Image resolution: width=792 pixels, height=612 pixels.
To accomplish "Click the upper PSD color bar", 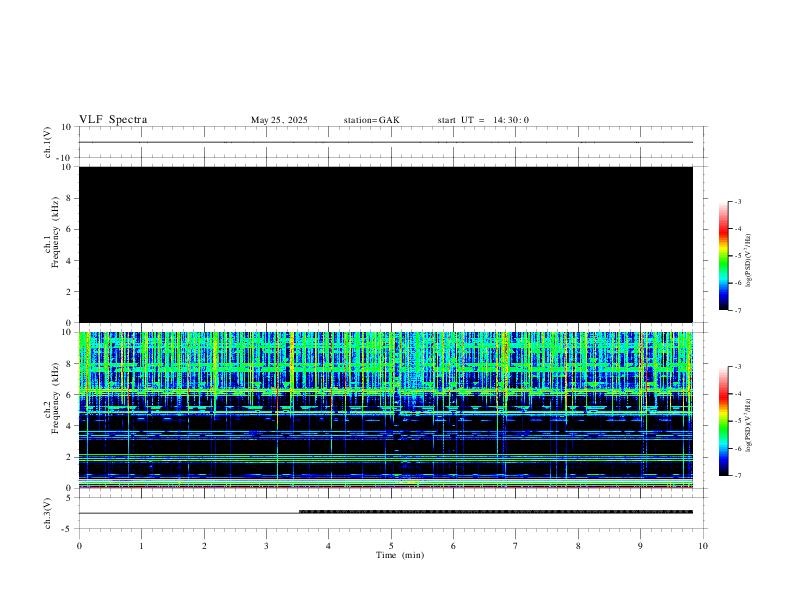I will 723,256.
